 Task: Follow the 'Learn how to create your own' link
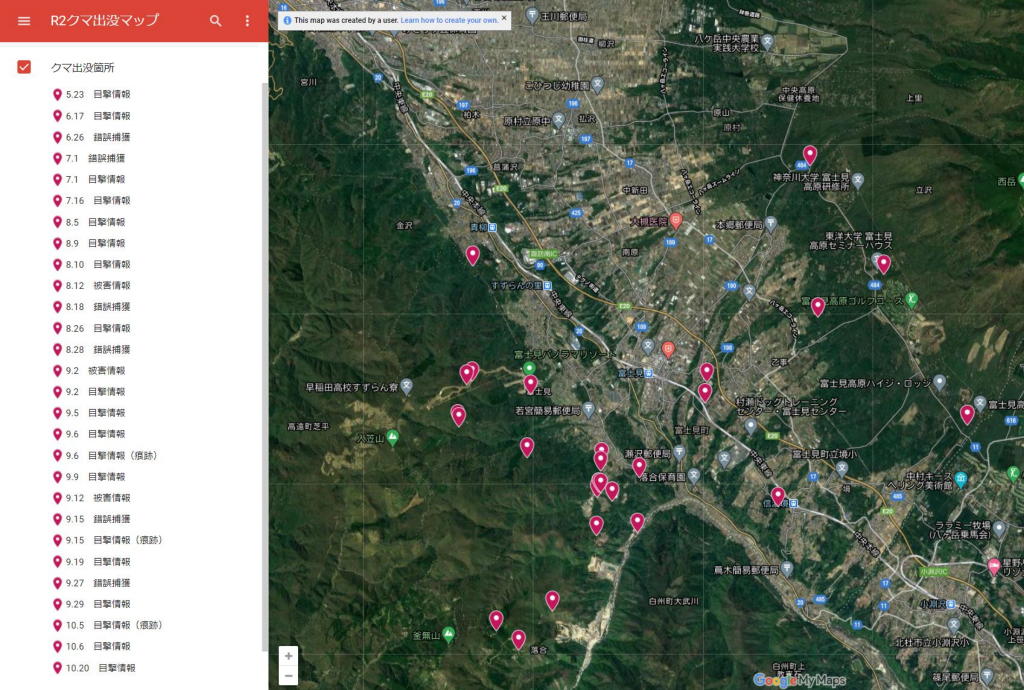[448, 20]
